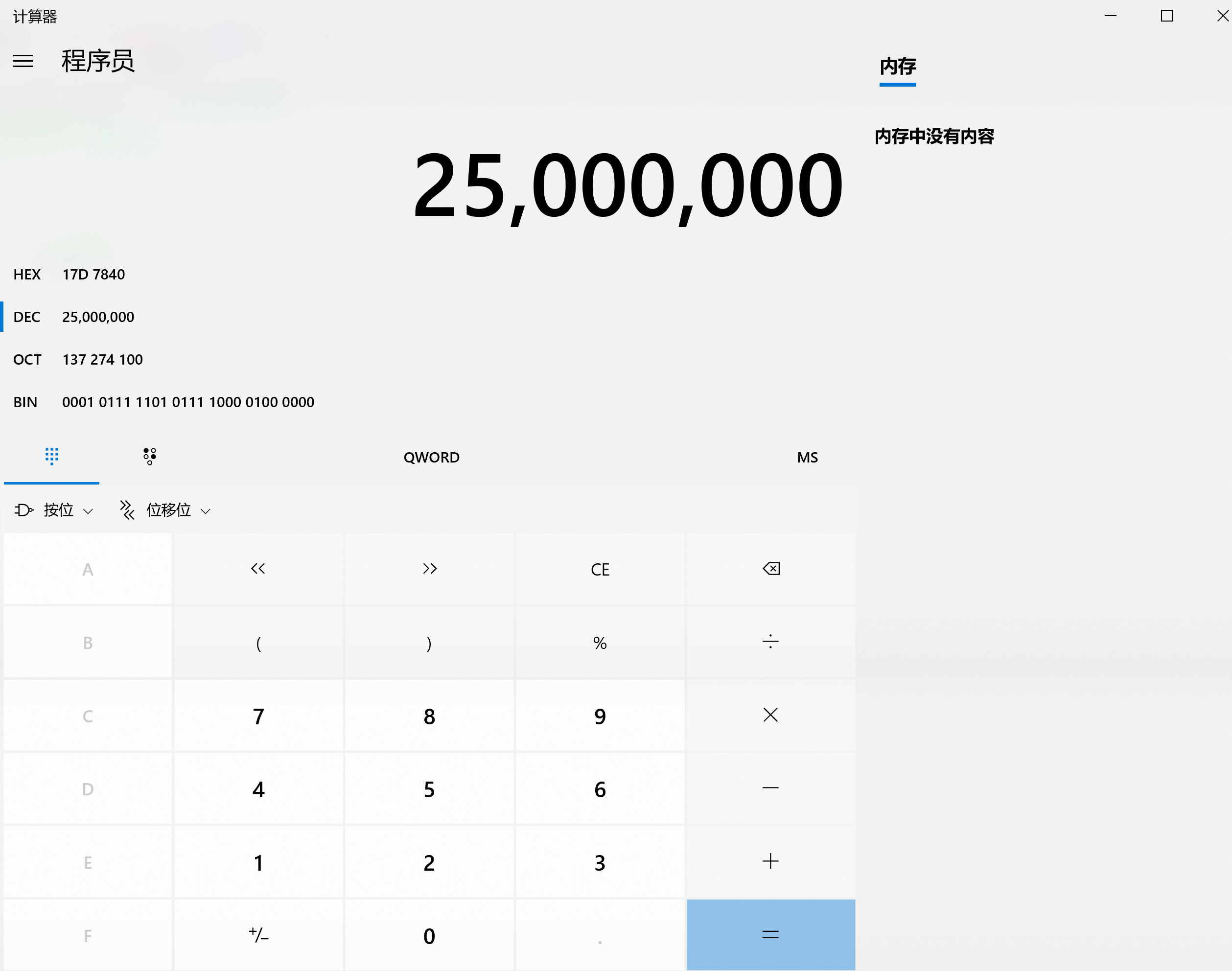Toggle sign with the +/- key

click(x=258, y=935)
